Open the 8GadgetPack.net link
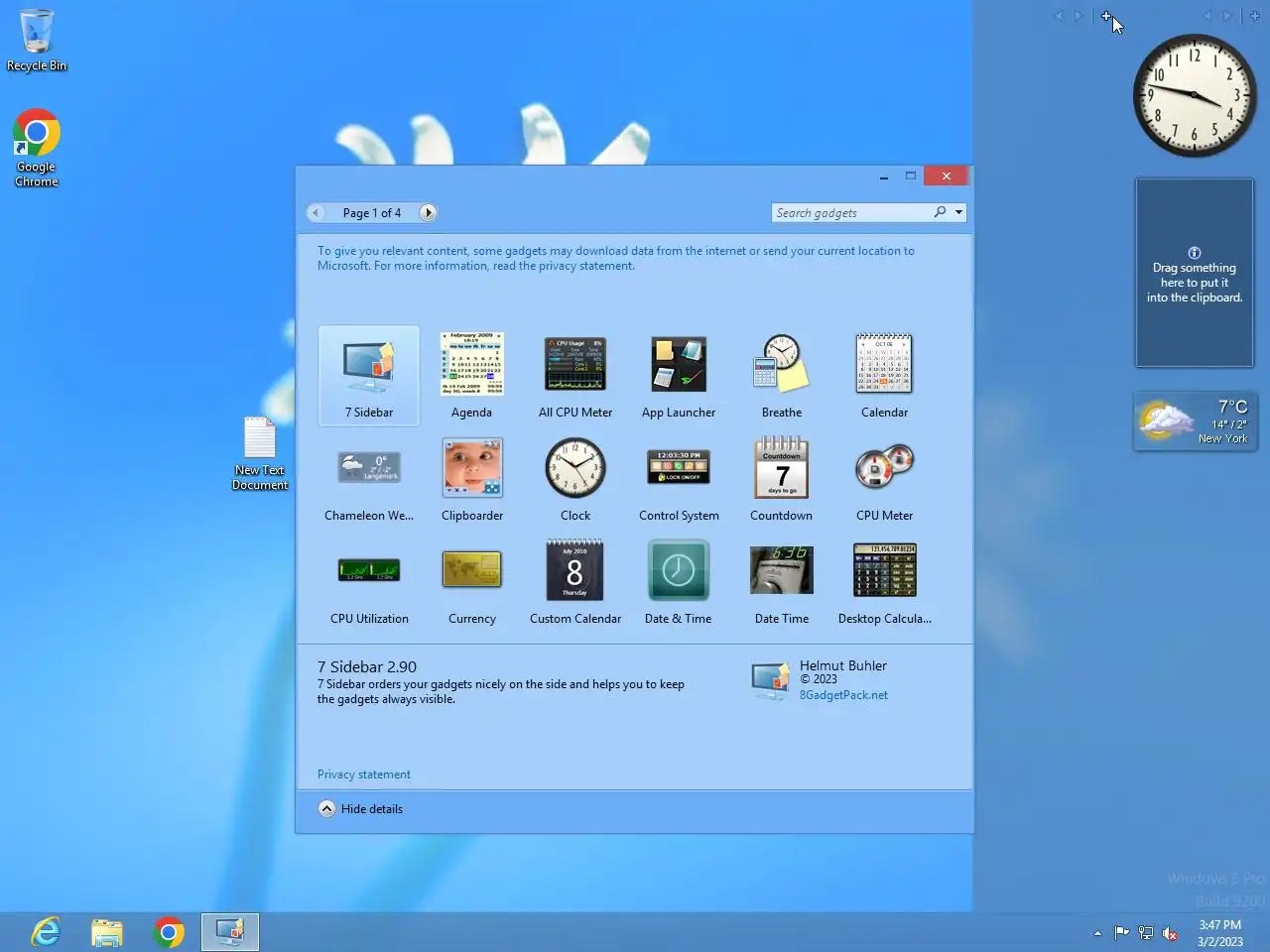Viewport: 1270px width, 952px height. tap(843, 695)
